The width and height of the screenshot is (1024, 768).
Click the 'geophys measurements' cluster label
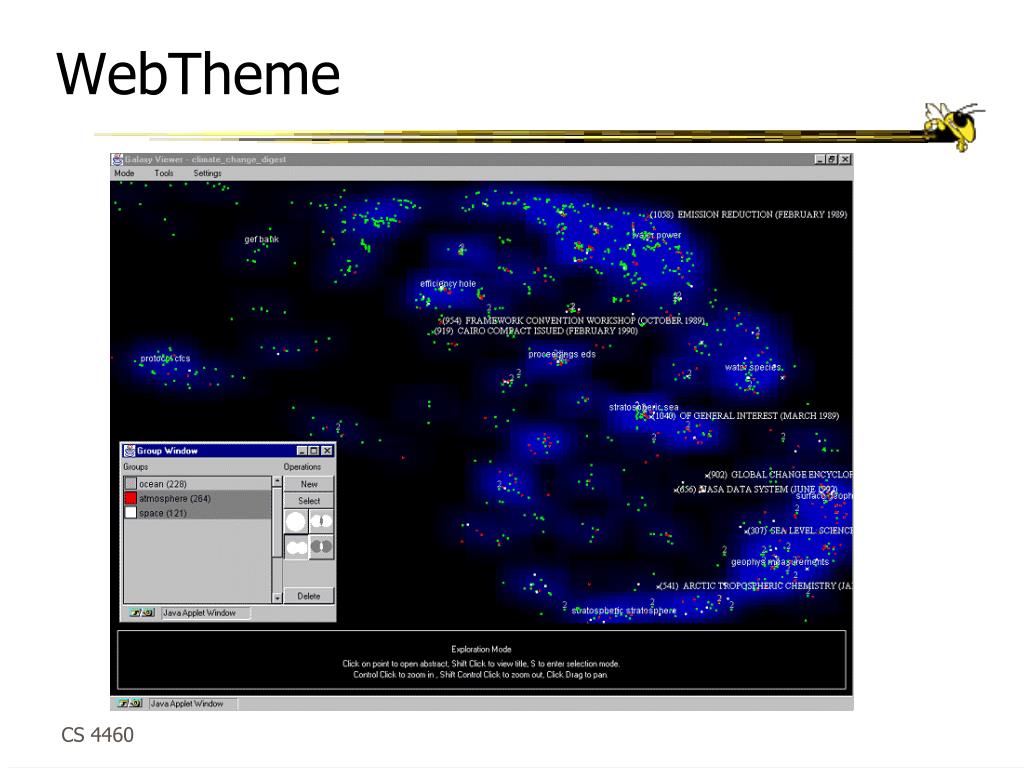point(780,562)
